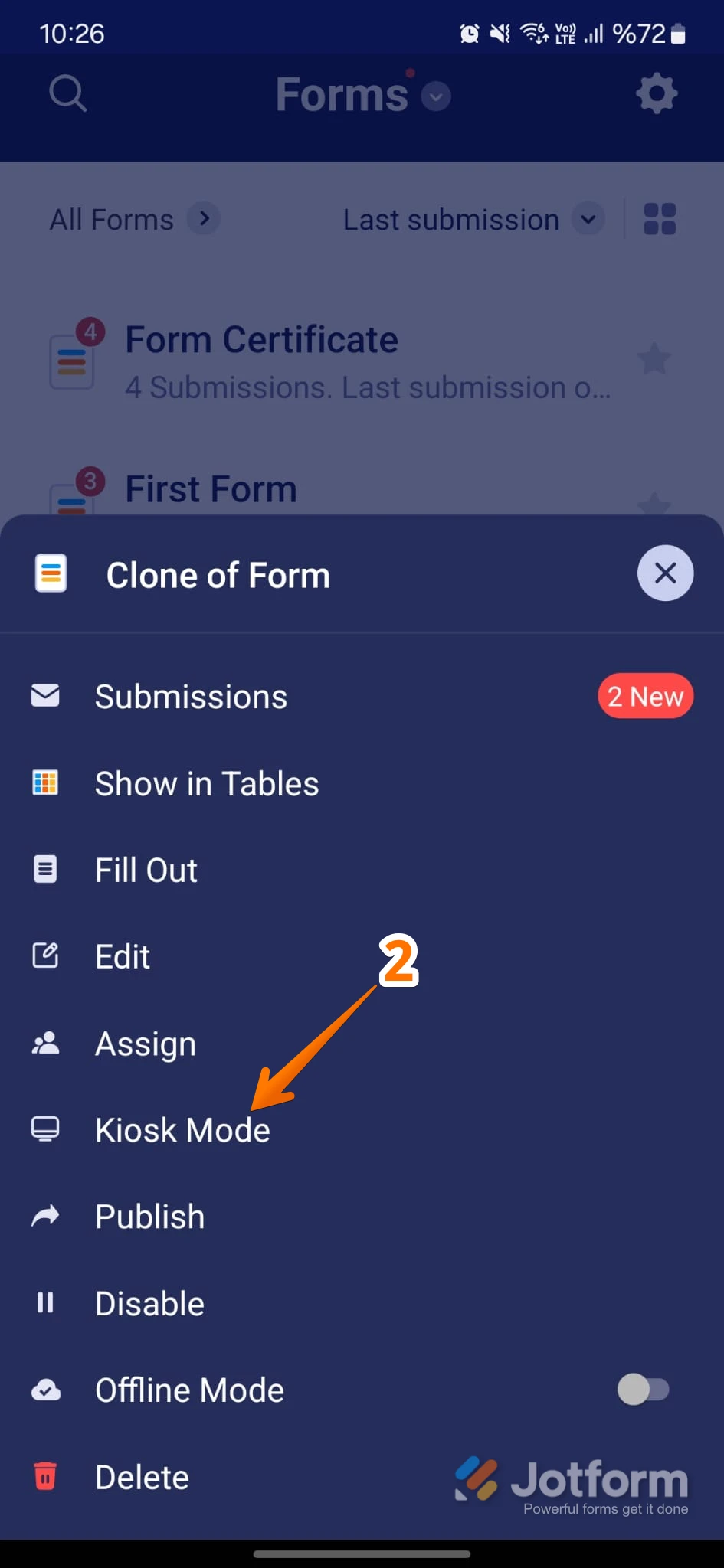Select the Show in Tables grid icon
Image resolution: width=724 pixels, height=1568 pixels.
point(45,783)
